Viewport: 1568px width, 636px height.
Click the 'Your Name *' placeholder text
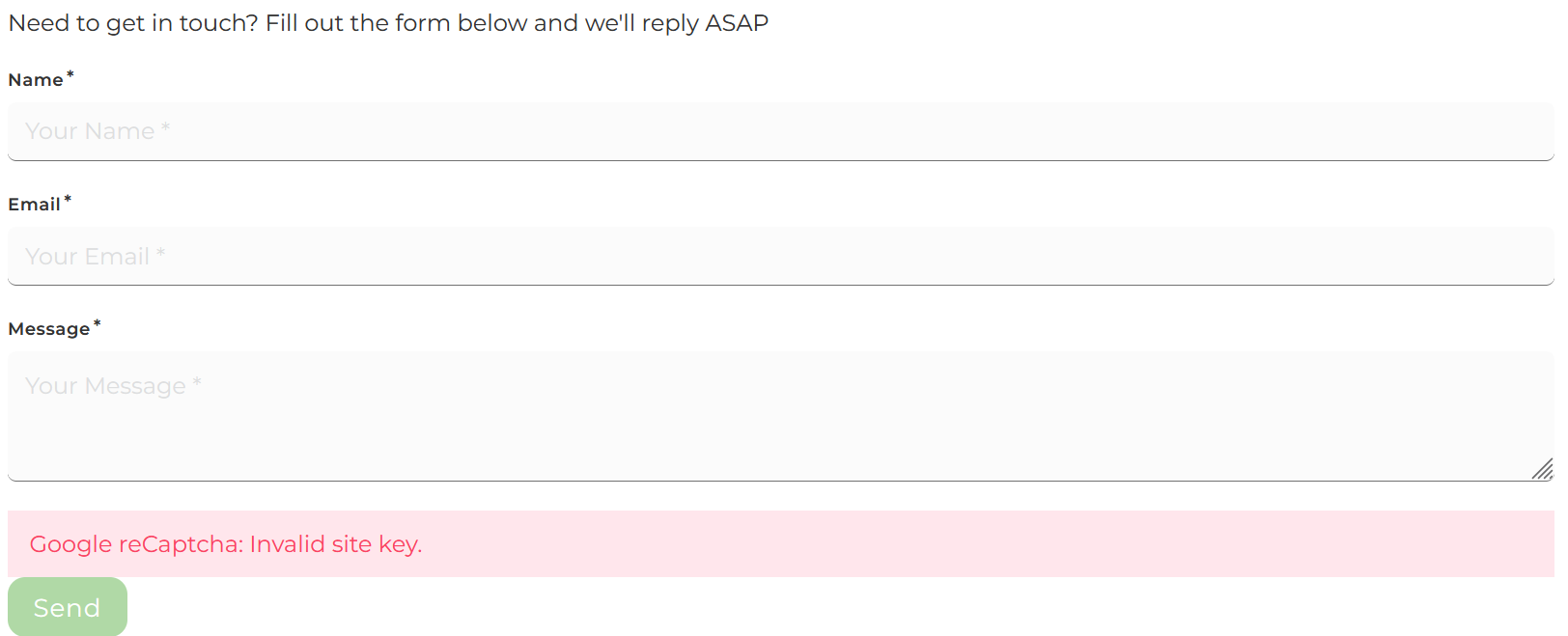click(98, 131)
